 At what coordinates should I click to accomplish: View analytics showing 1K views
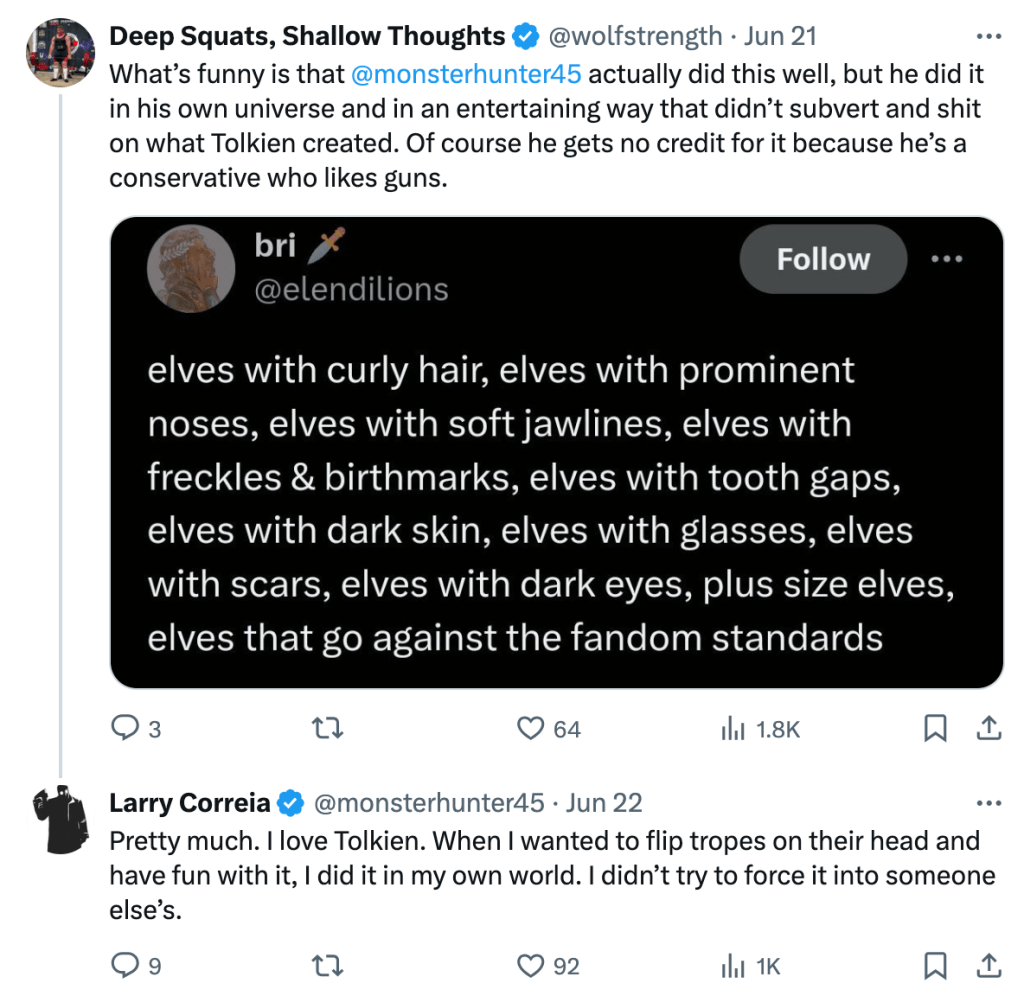(734, 966)
